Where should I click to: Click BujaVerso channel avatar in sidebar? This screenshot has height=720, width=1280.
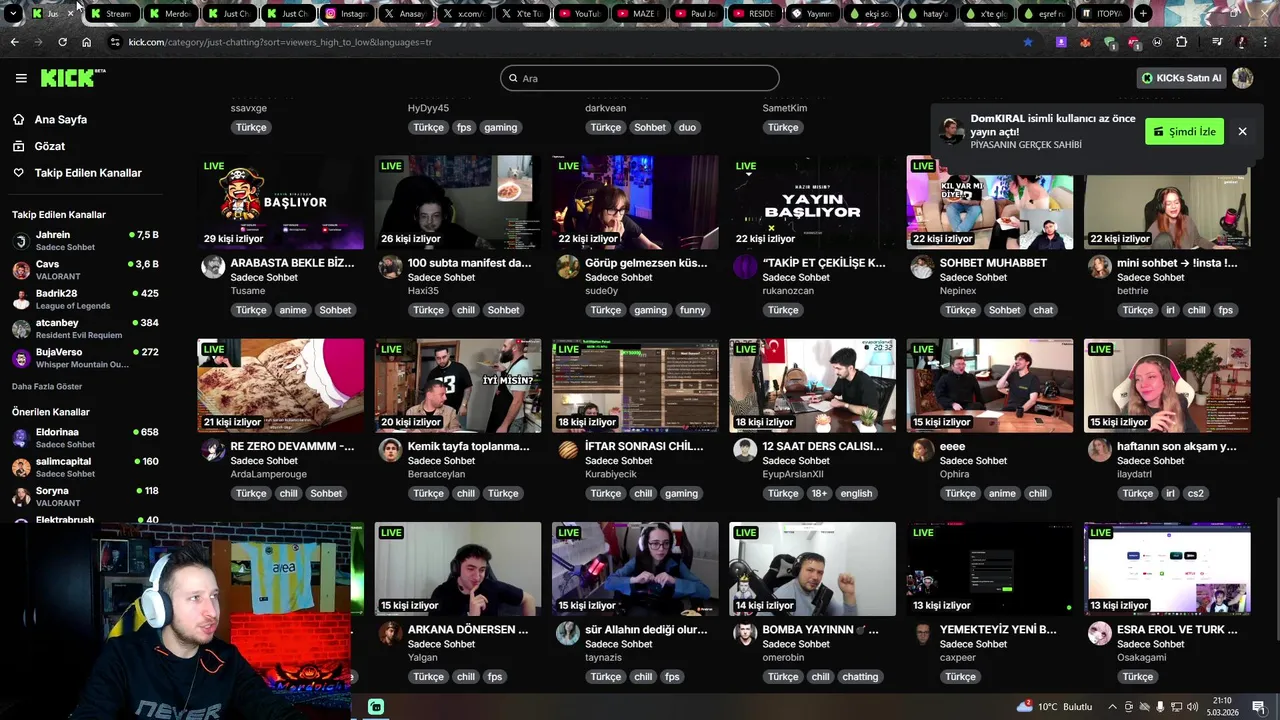21,358
